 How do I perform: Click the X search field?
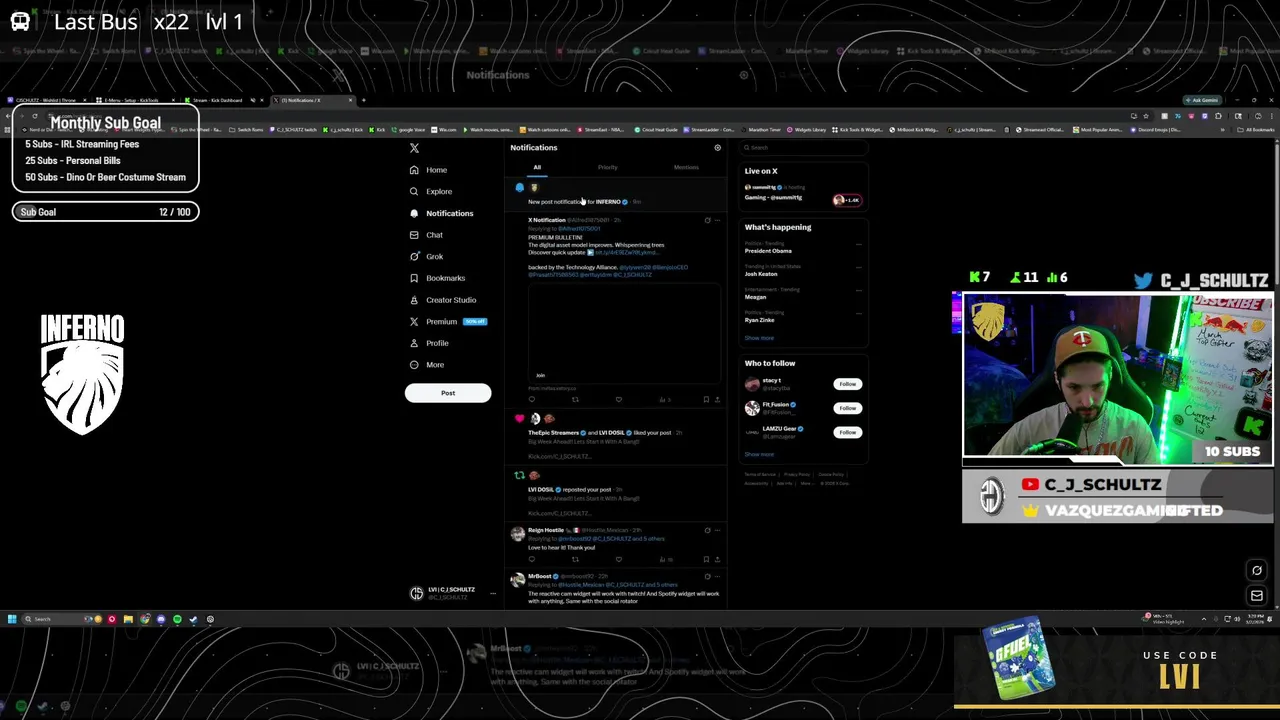802,148
